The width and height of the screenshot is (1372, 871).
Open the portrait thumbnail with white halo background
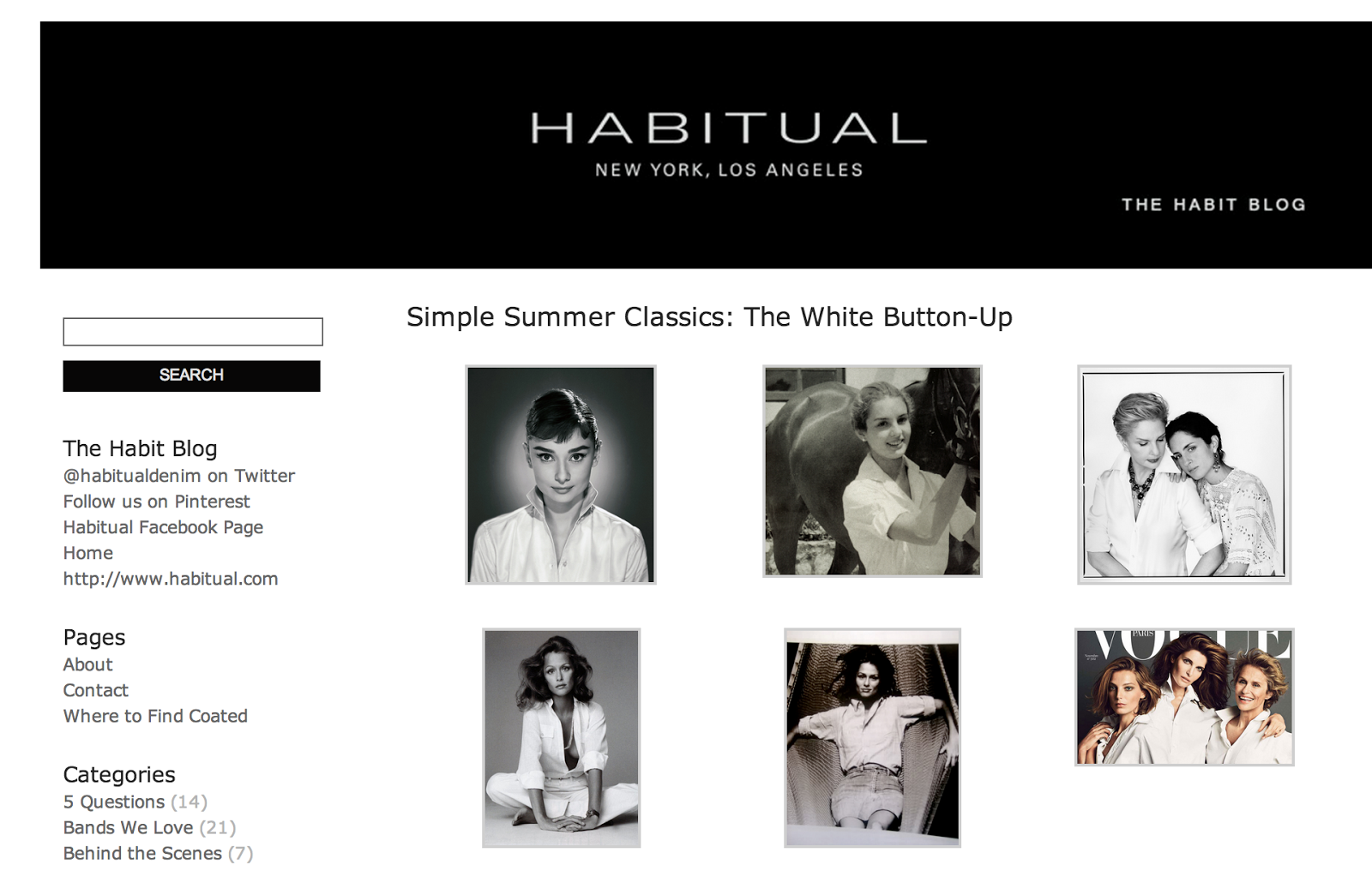click(561, 475)
